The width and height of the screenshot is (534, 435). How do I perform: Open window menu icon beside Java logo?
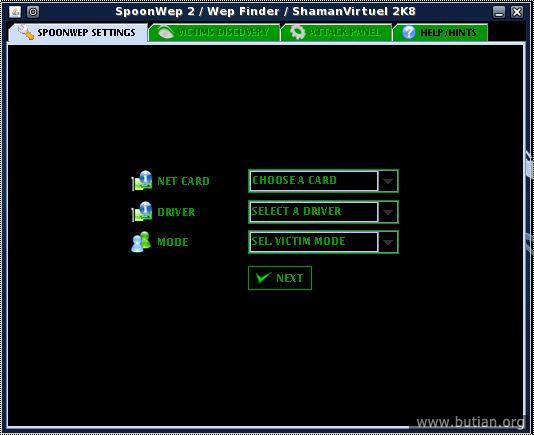pos(33,12)
